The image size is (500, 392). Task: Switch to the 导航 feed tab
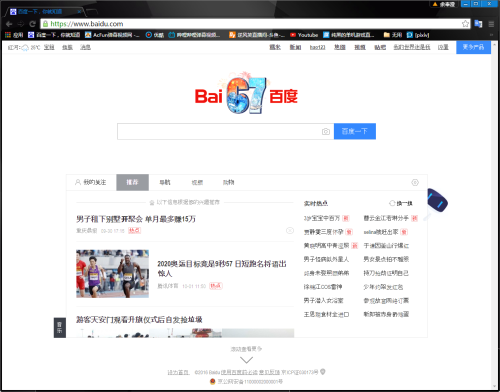[165, 182]
